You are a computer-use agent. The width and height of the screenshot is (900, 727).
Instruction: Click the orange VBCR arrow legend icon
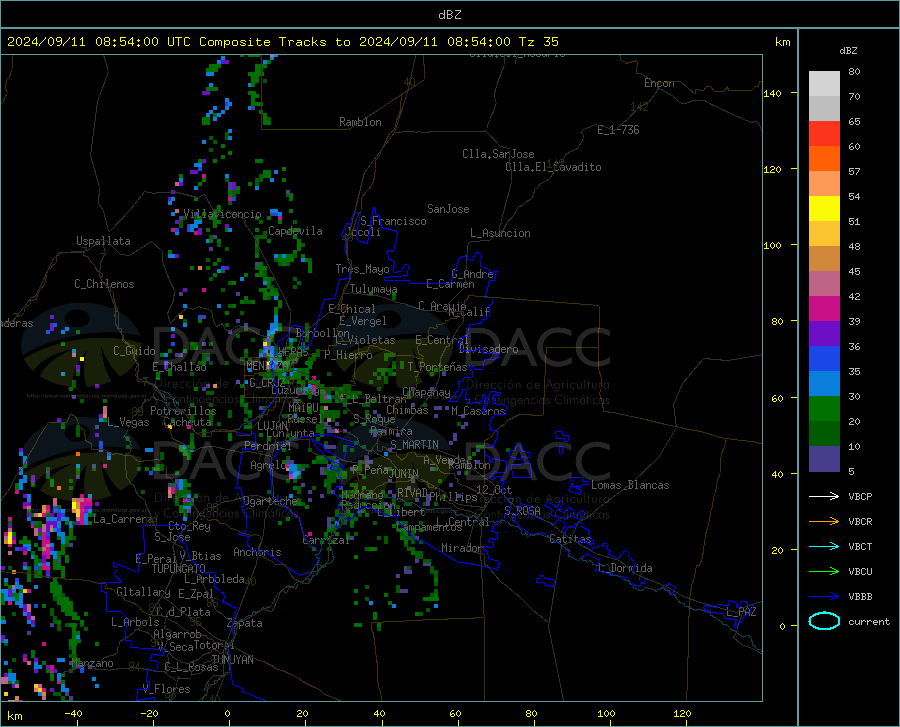pyautogui.click(x=824, y=522)
